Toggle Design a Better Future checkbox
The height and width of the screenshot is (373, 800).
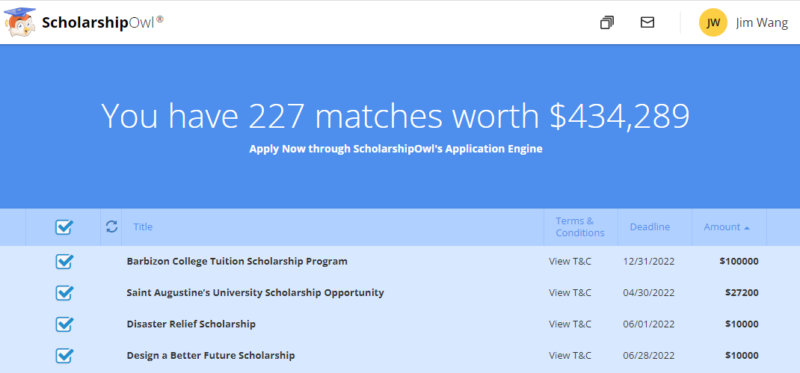[x=64, y=355]
